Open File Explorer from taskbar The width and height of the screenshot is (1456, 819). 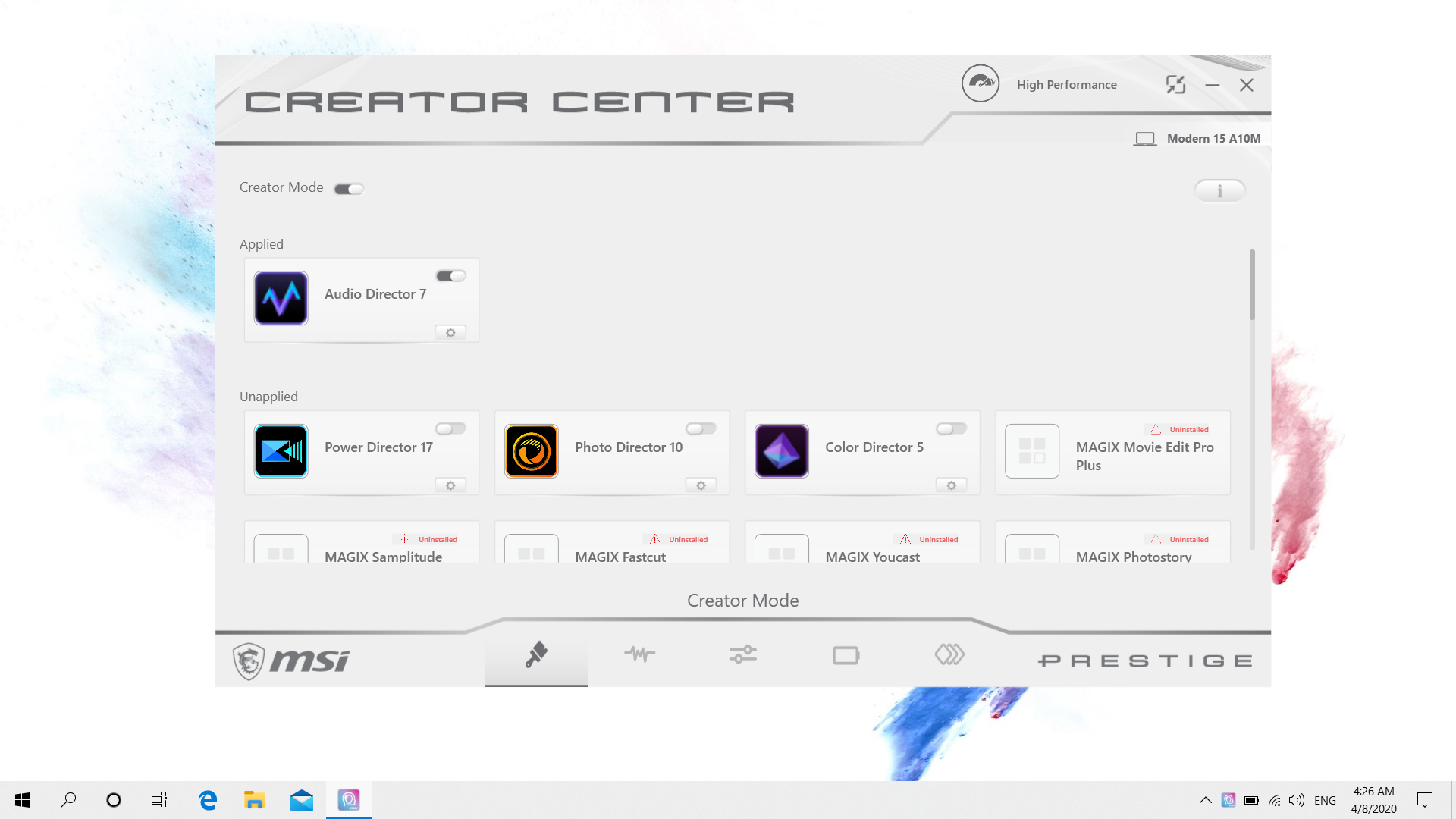coord(254,800)
